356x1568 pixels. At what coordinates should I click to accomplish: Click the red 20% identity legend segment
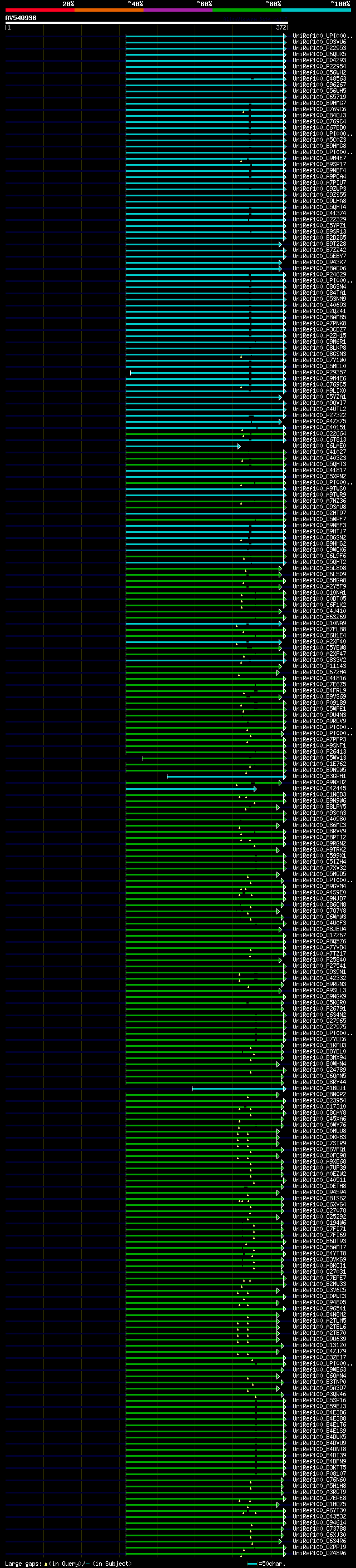(x=39, y=10)
